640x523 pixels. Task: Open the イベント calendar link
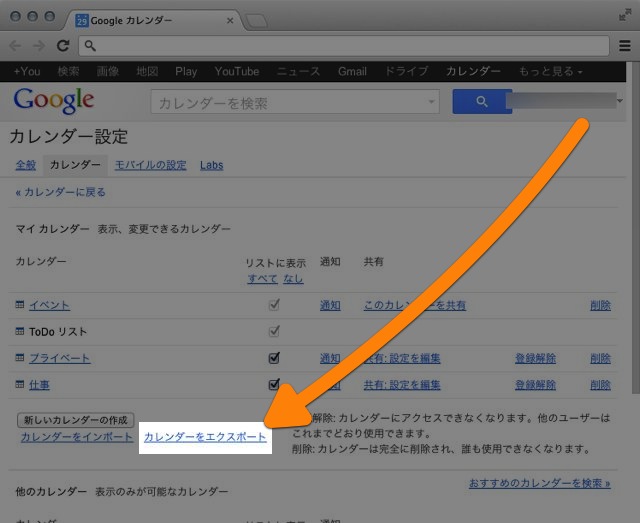point(49,305)
